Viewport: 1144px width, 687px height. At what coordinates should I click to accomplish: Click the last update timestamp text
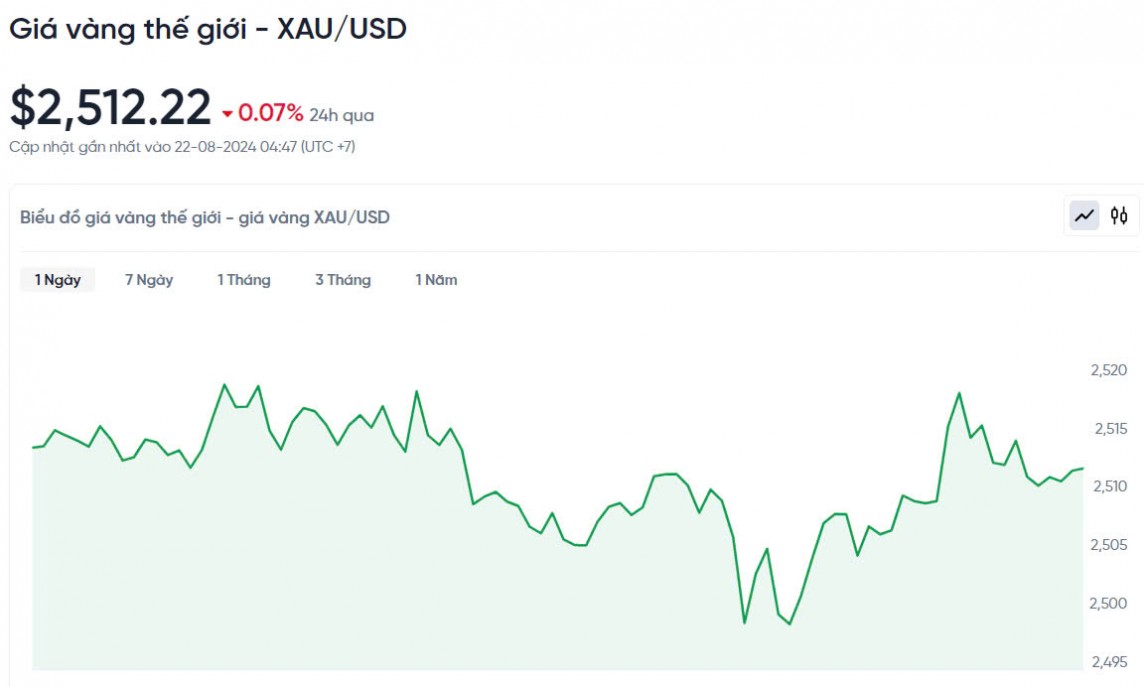pos(182,147)
